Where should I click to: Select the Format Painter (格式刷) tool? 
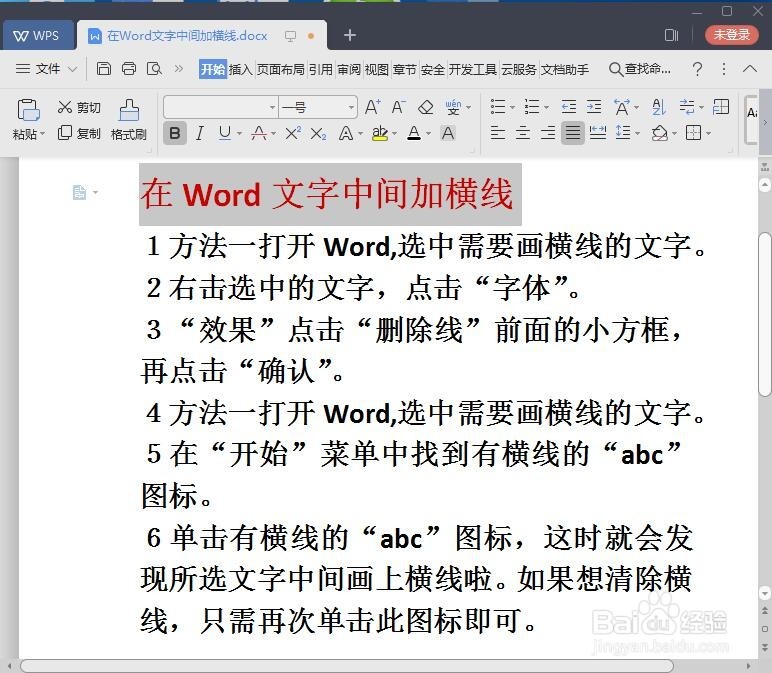click(129, 120)
